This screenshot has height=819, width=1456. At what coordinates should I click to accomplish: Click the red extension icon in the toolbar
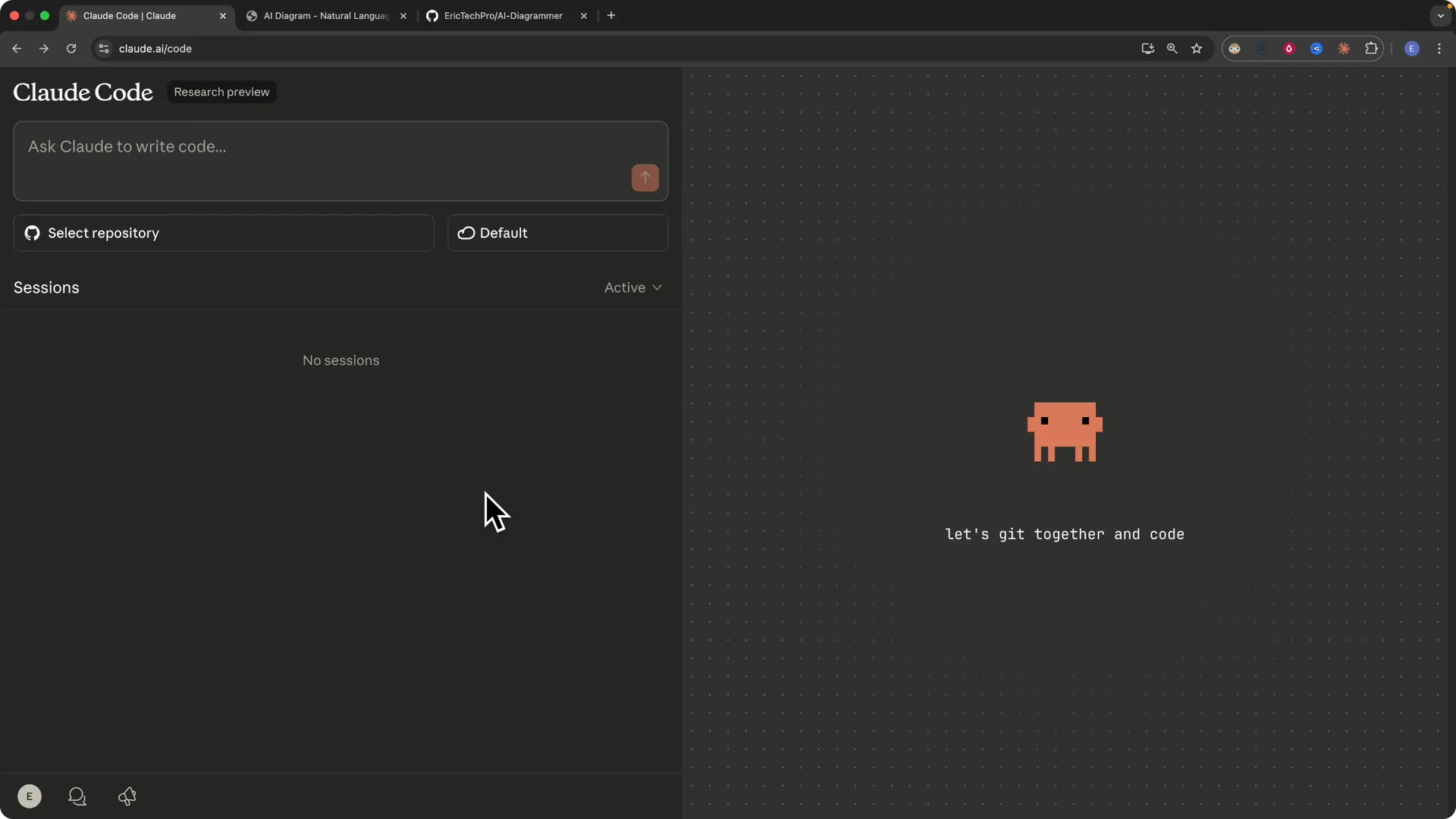pyautogui.click(x=1289, y=49)
